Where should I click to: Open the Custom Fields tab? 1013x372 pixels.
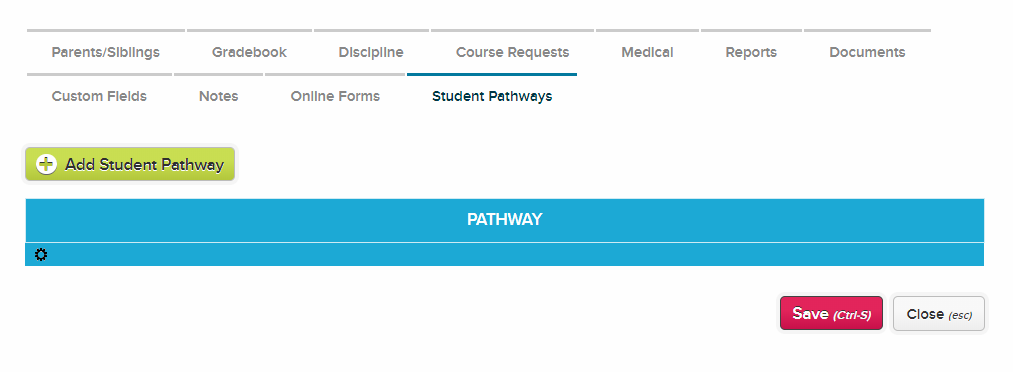point(99,96)
